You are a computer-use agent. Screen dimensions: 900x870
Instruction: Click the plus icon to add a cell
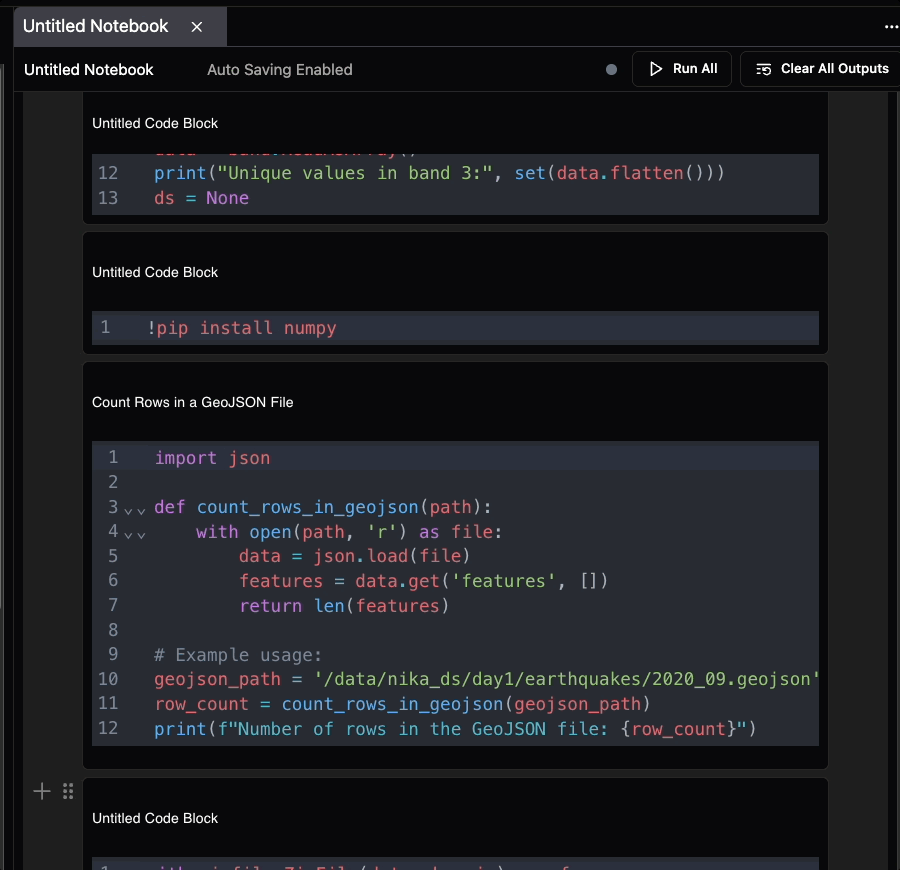pyautogui.click(x=42, y=791)
